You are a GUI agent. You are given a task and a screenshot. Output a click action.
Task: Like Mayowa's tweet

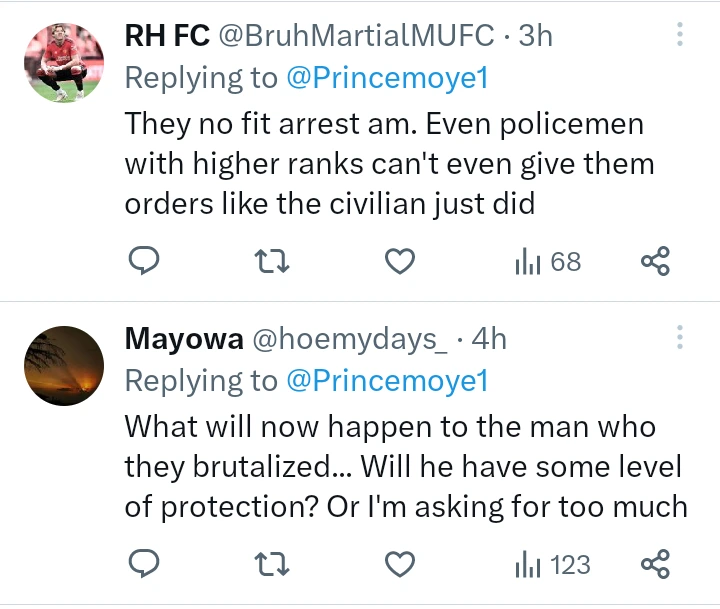click(400, 565)
